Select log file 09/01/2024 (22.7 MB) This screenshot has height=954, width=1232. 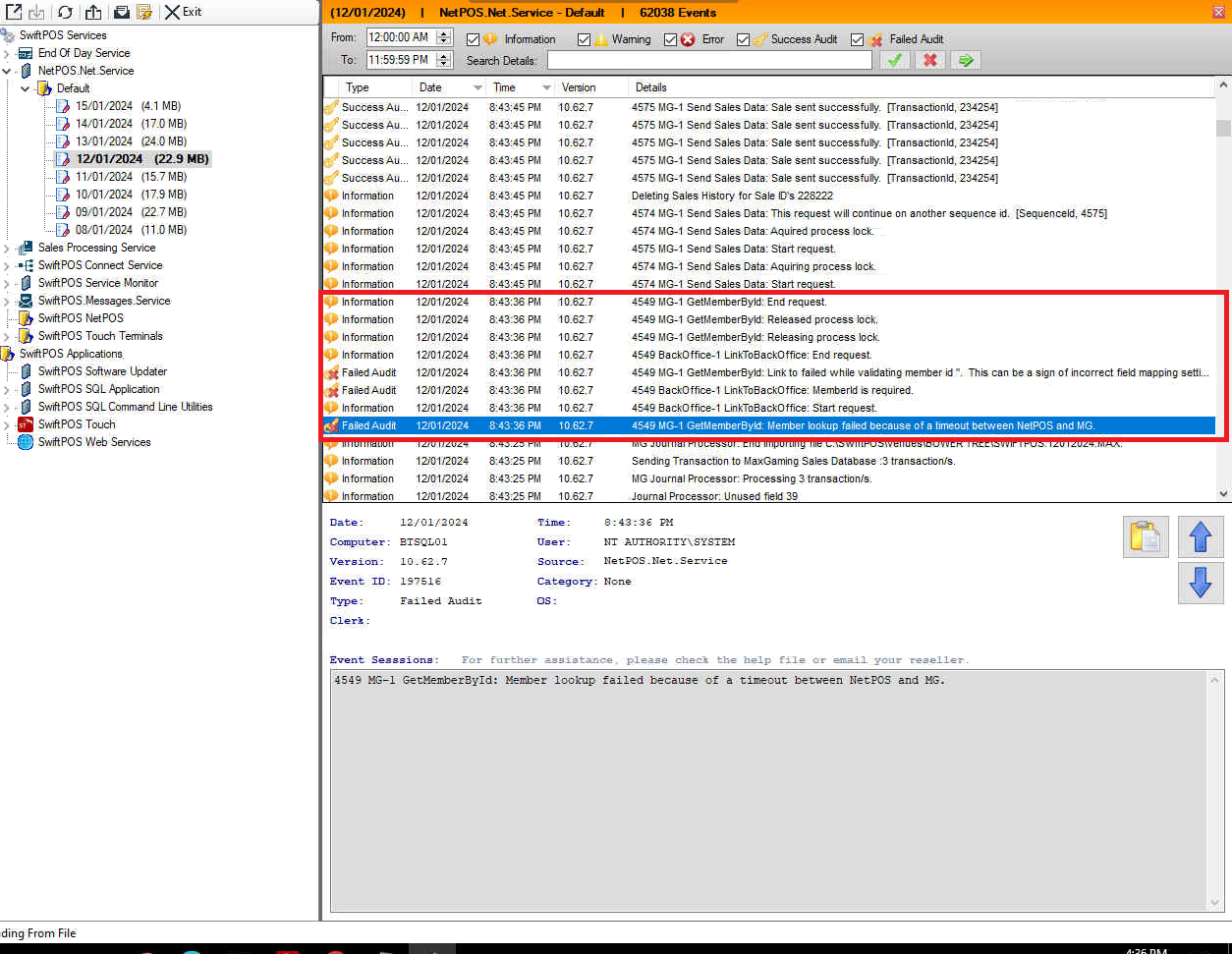(x=131, y=212)
